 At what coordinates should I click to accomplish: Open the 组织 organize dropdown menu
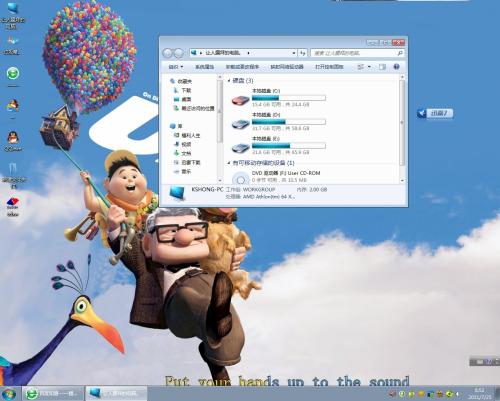click(176, 67)
